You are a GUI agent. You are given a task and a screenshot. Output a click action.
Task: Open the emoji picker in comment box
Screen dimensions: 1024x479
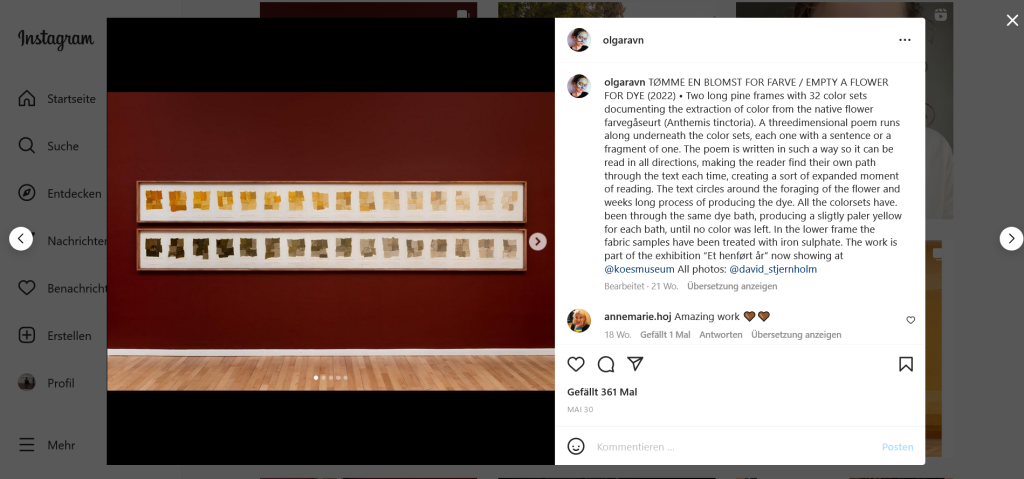click(x=575, y=446)
